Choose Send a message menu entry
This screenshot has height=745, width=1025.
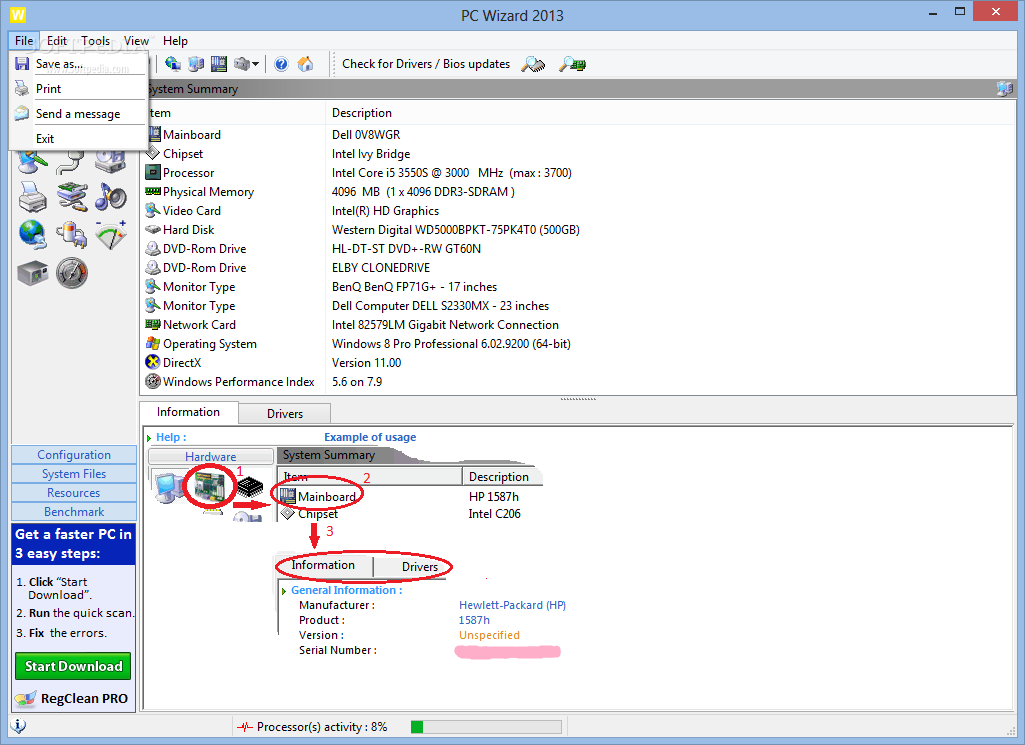(78, 114)
